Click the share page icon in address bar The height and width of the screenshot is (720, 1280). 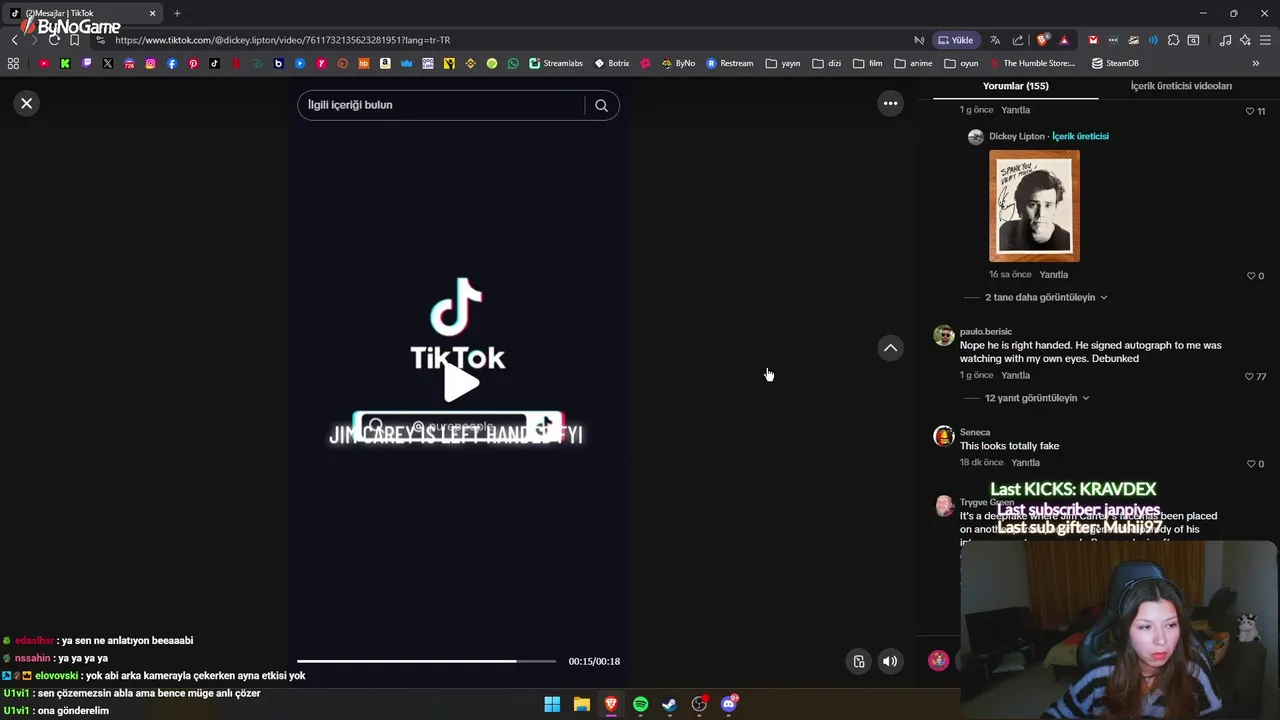pos(1018,40)
